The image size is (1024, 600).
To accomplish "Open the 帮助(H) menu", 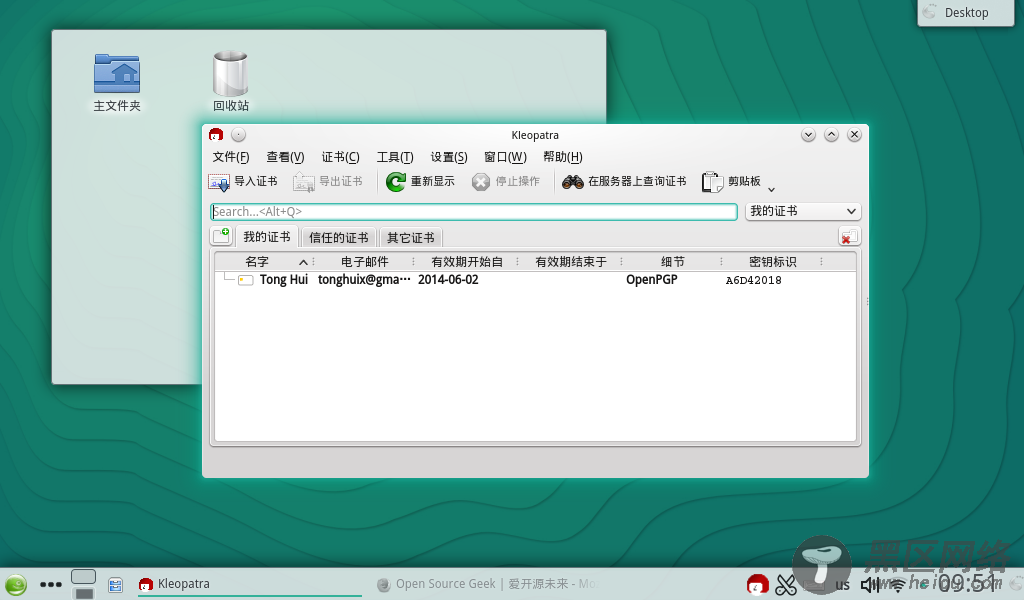I will [562, 157].
